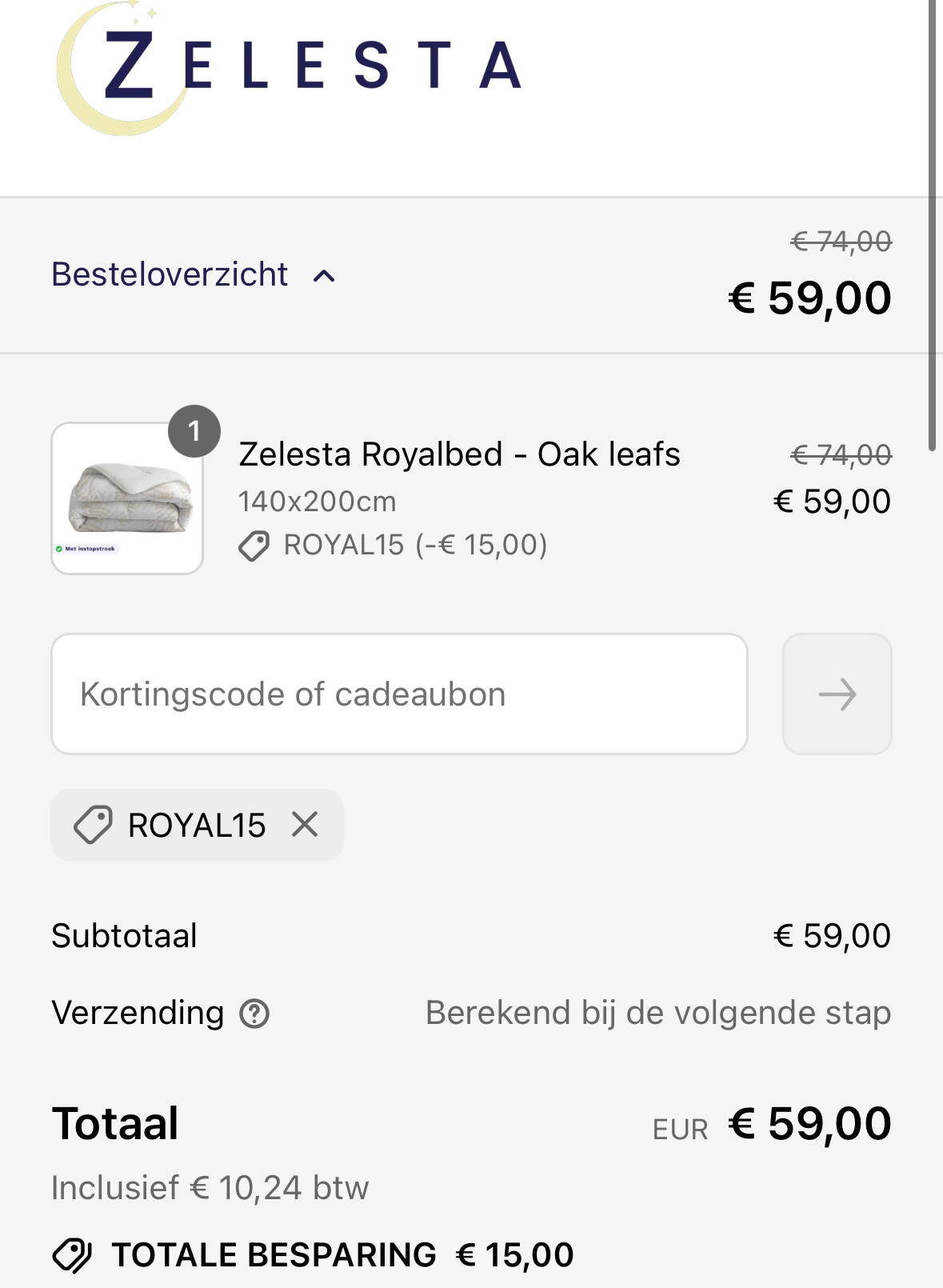Image resolution: width=943 pixels, height=1288 pixels.
Task: Click the tag icon beside ROYAL15 discount line
Action: pyautogui.click(x=254, y=545)
